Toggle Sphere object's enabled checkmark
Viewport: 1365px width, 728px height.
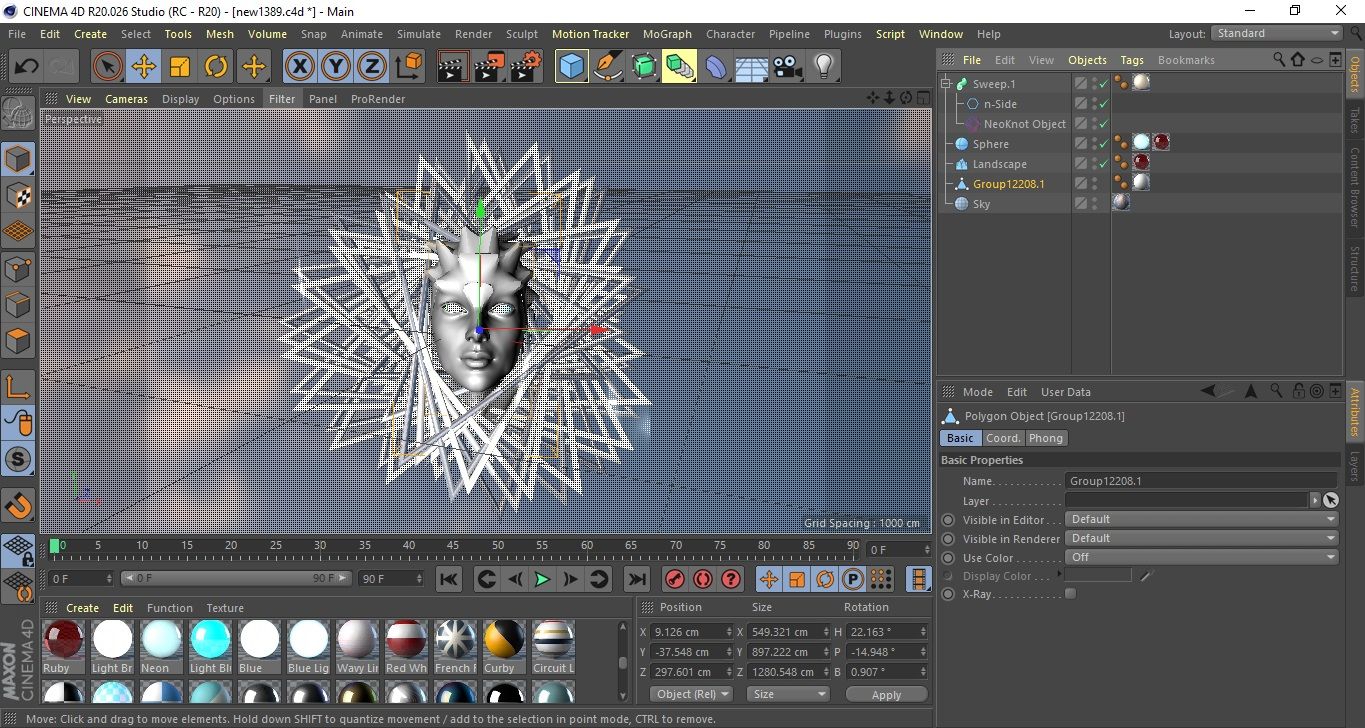1103,144
